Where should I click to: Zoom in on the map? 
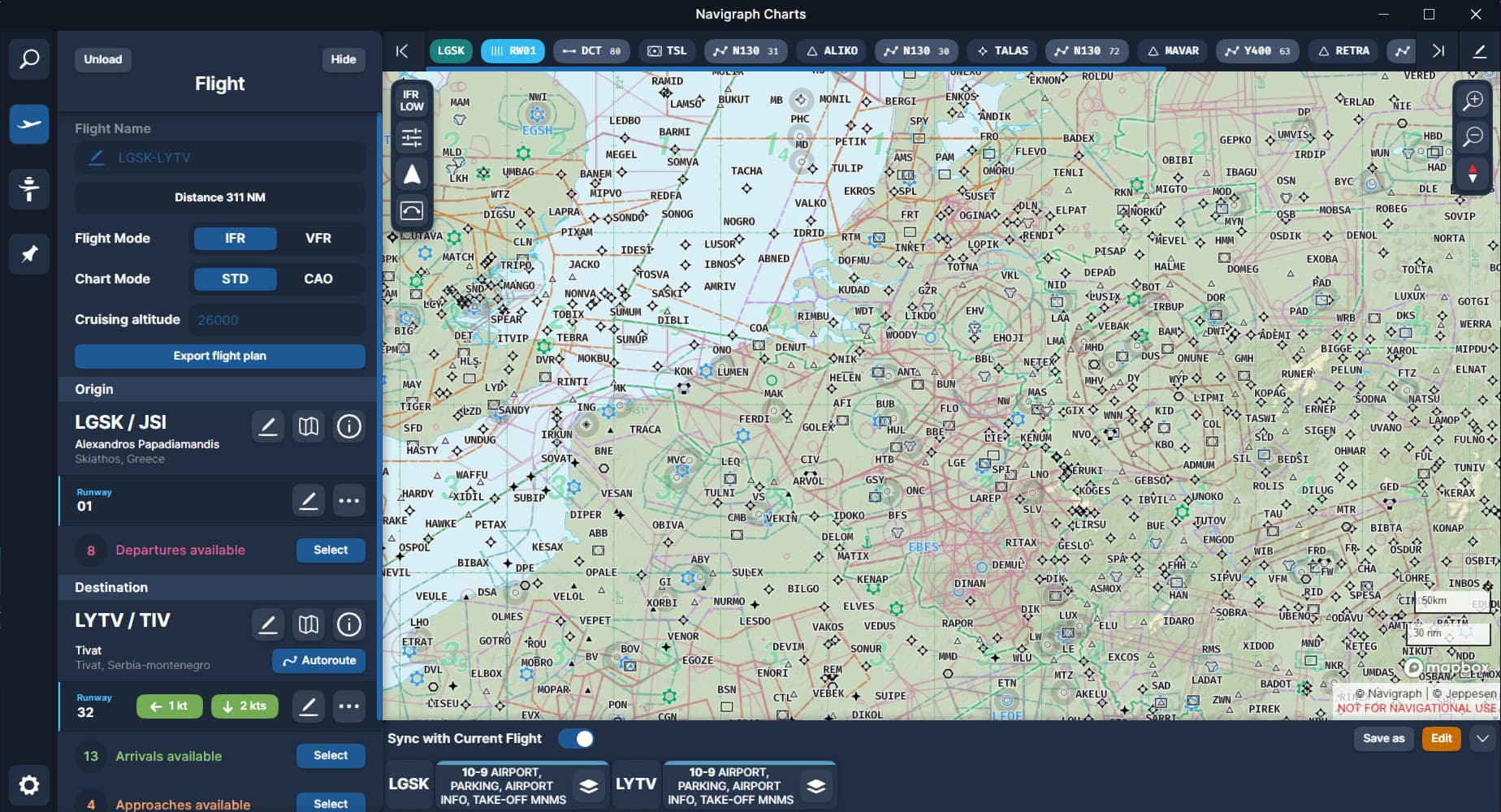coord(1473,100)
